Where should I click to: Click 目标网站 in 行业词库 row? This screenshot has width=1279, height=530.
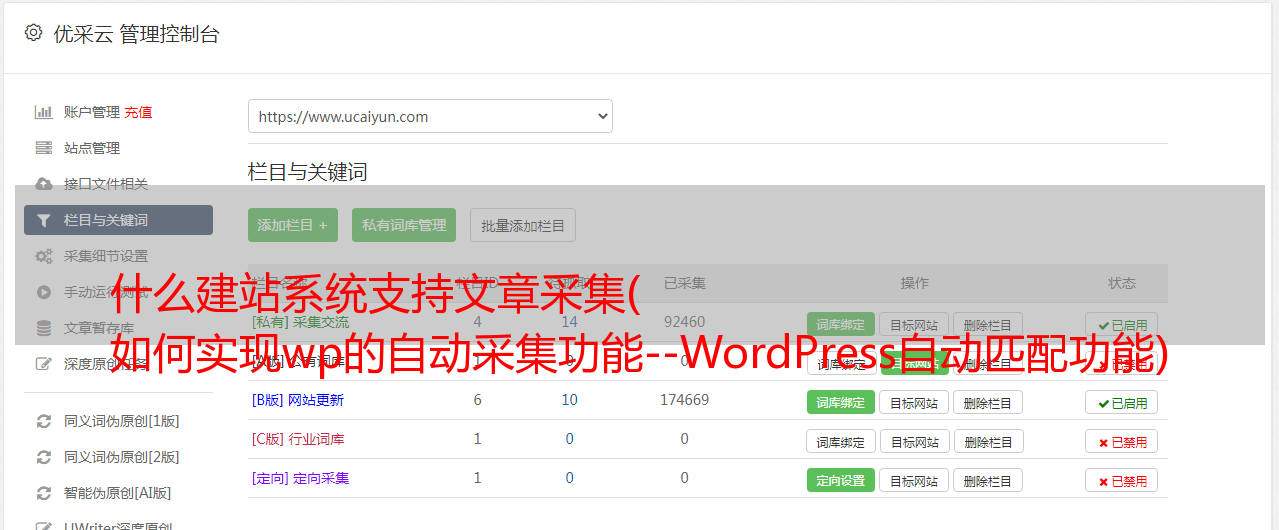(x=914, y=441)
